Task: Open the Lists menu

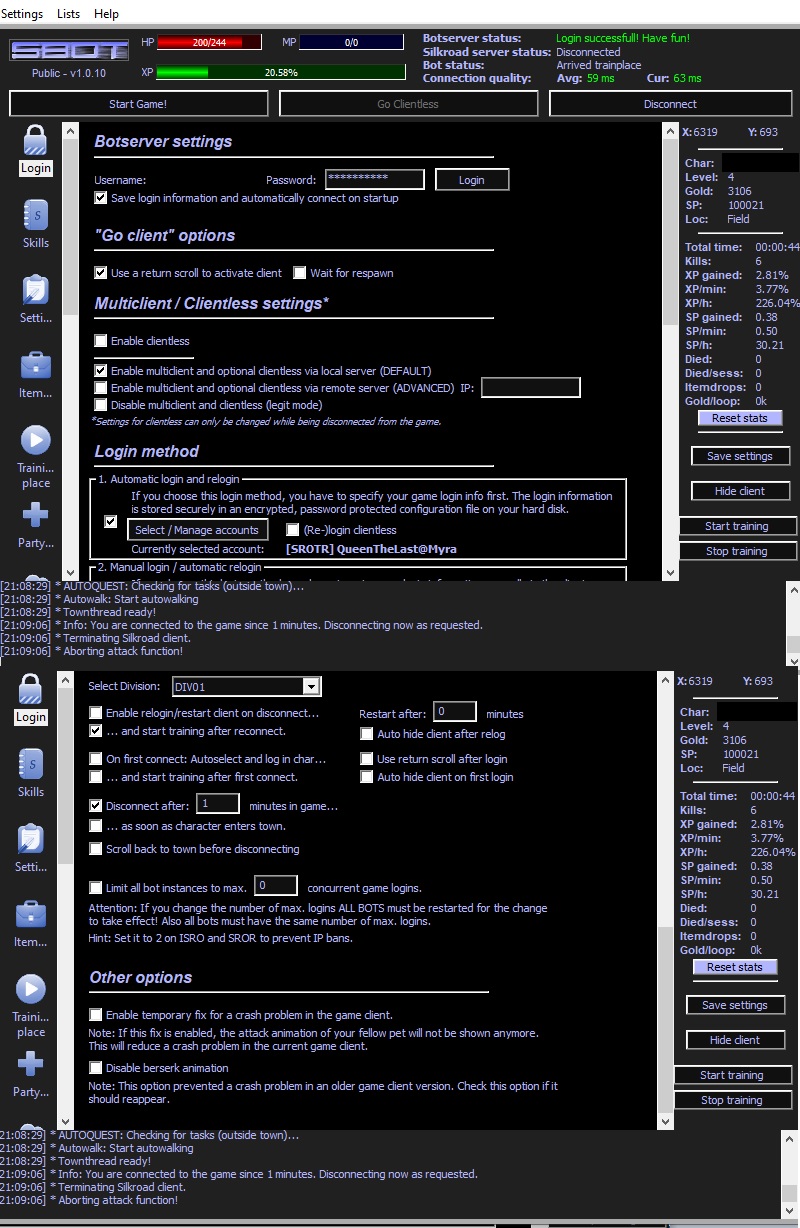Action: point(69,14)
